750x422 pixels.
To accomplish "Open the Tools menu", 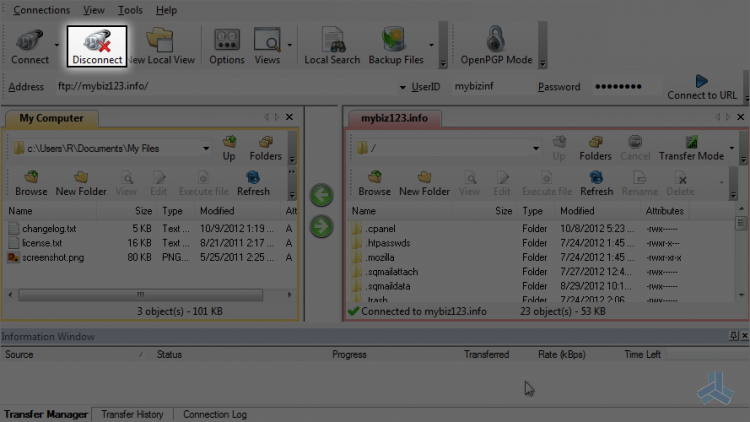I will tap(130, 10).
